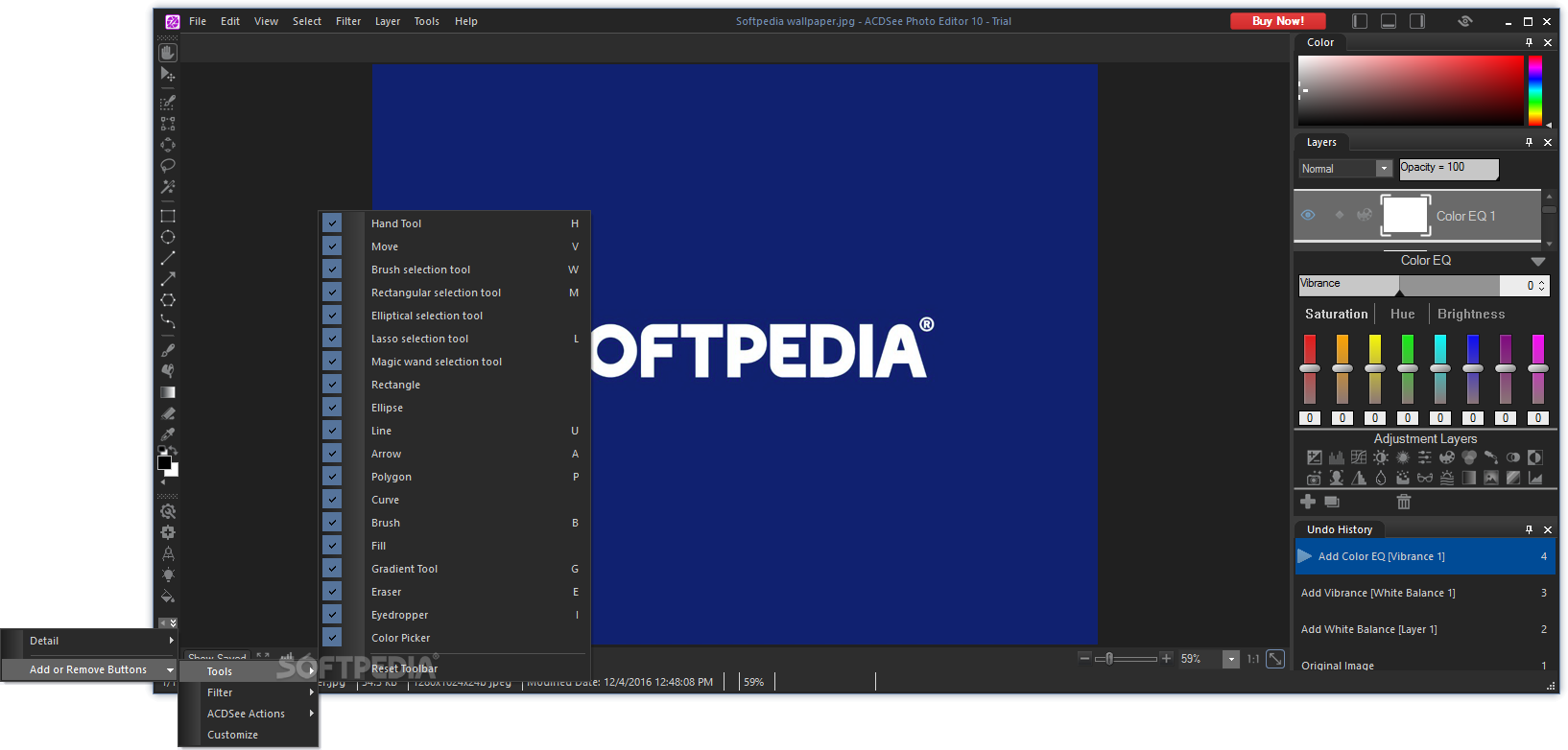Toggle the Lasso selection tool checkbox
1568x750 pixels.
point(332,338)
